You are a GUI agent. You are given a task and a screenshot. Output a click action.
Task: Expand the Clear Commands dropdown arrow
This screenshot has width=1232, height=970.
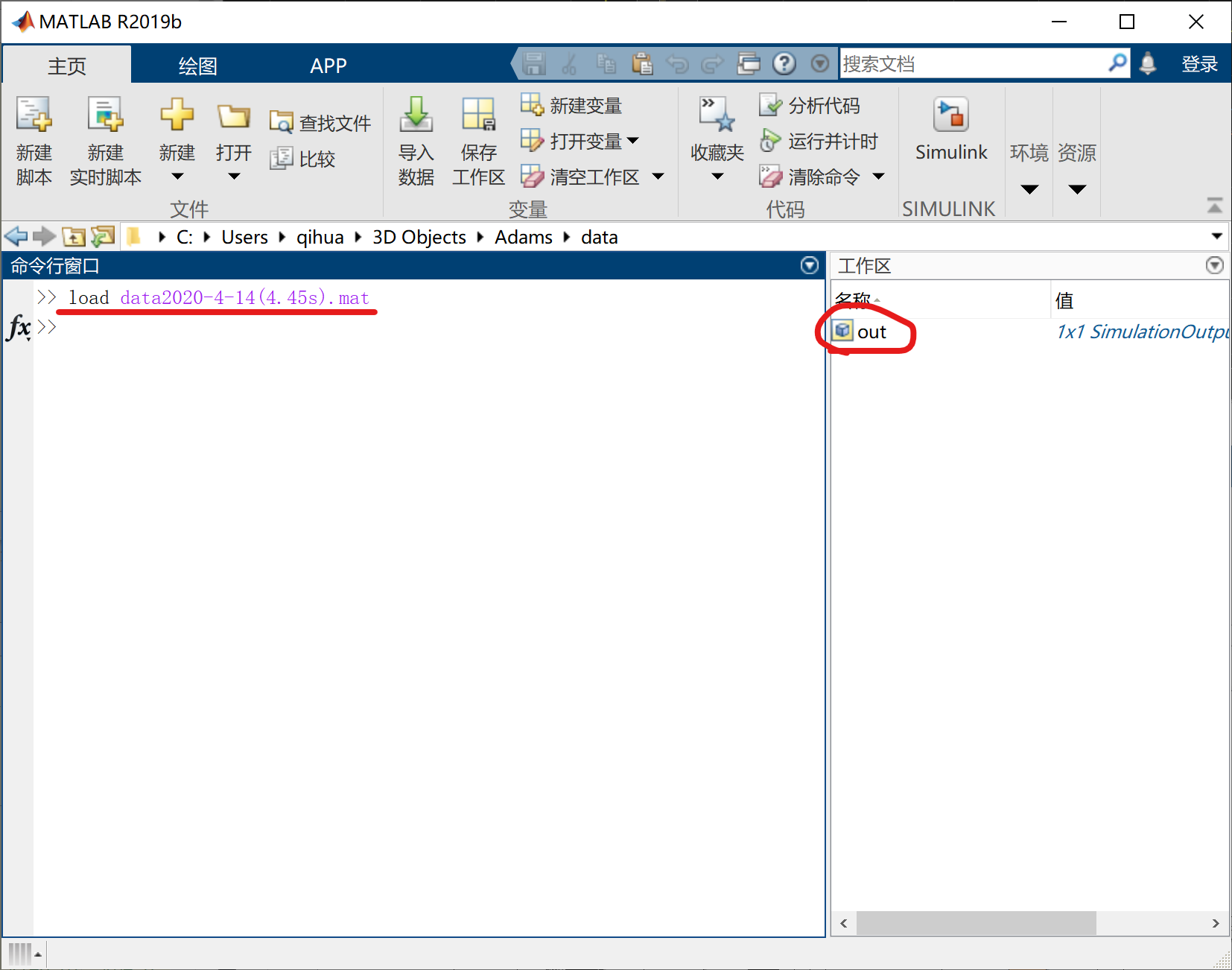click(x=878, y=177)
